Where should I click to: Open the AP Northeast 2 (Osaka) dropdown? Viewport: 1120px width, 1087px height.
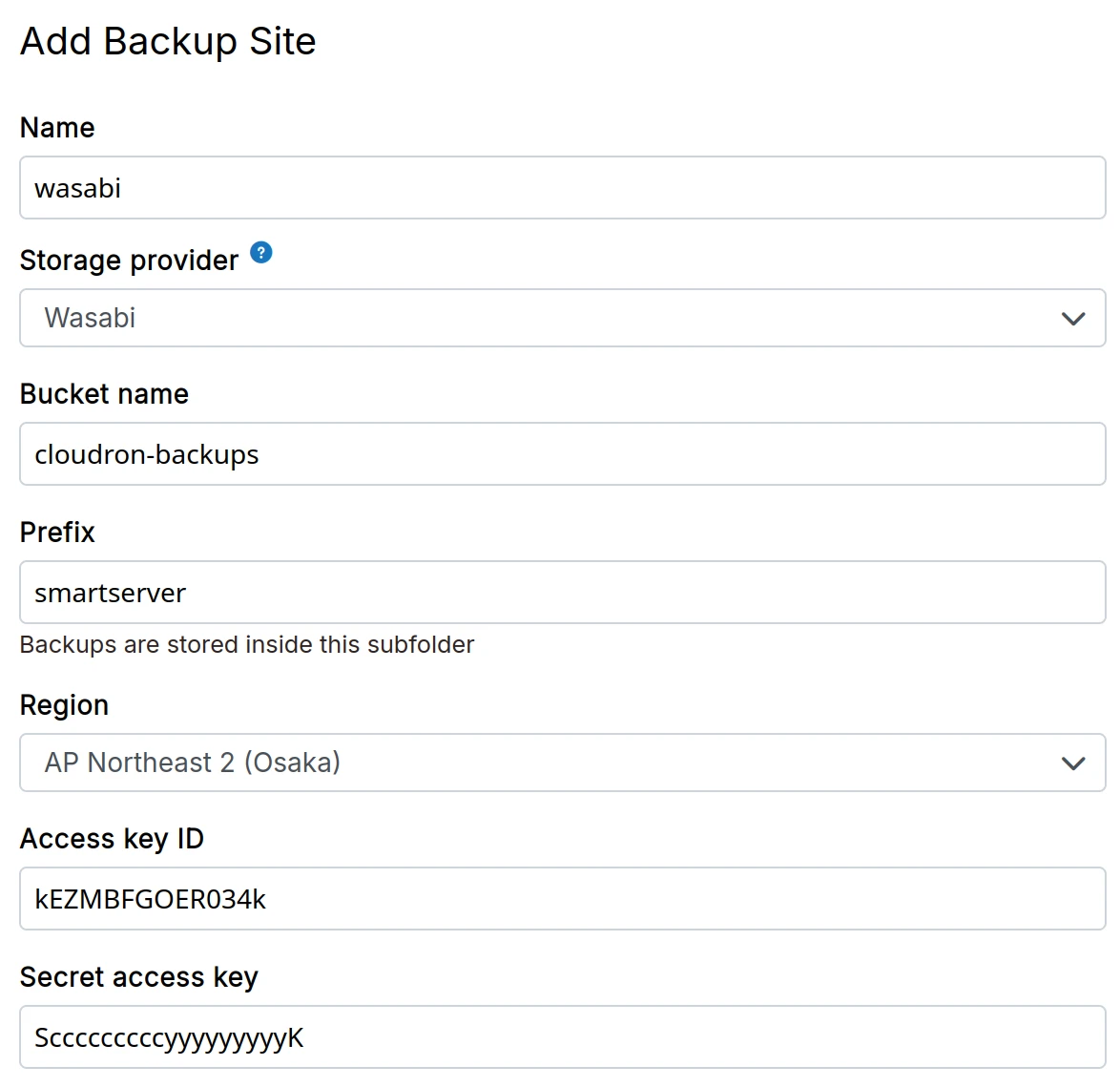point(562,763)
